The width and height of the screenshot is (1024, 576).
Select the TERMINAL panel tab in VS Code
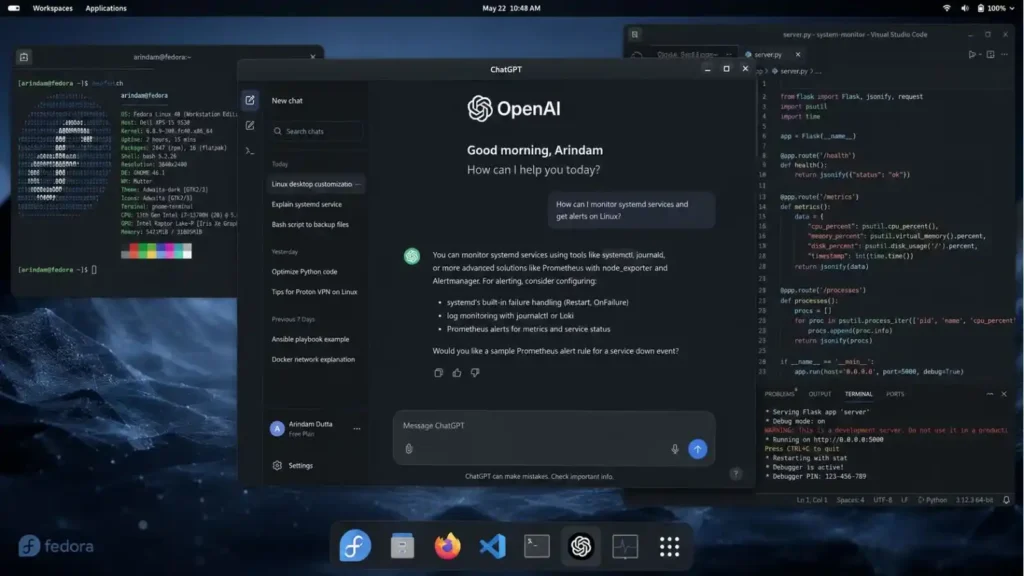tap(858, 394)
